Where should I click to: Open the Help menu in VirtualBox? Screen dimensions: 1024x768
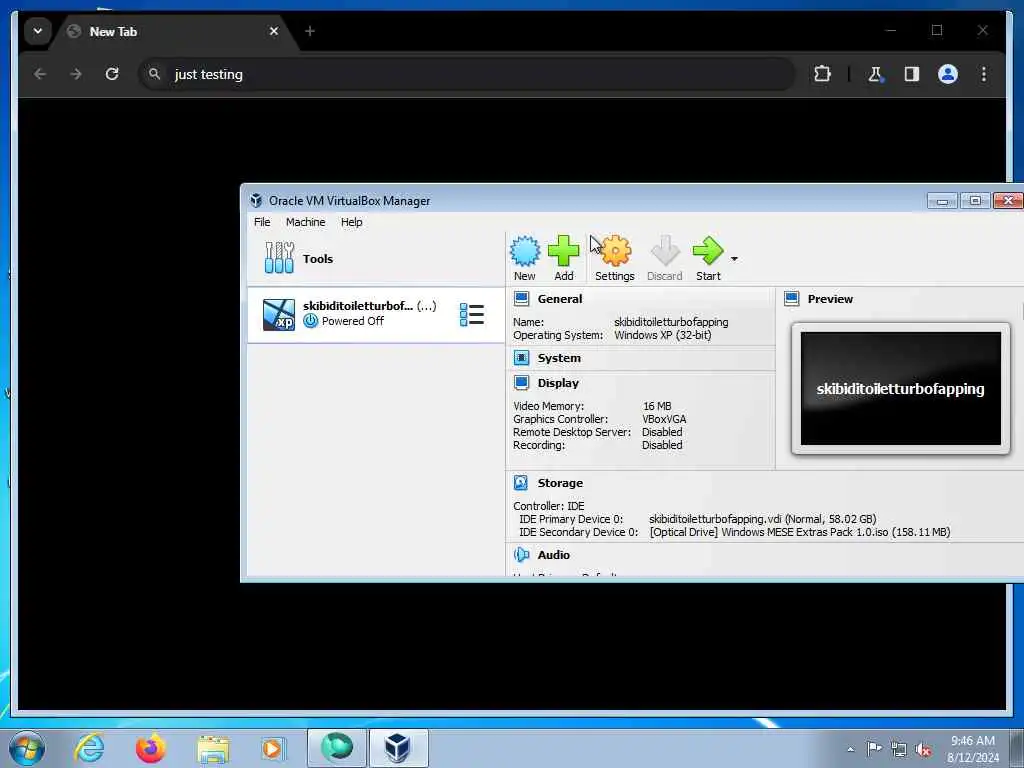click(351, 222)
